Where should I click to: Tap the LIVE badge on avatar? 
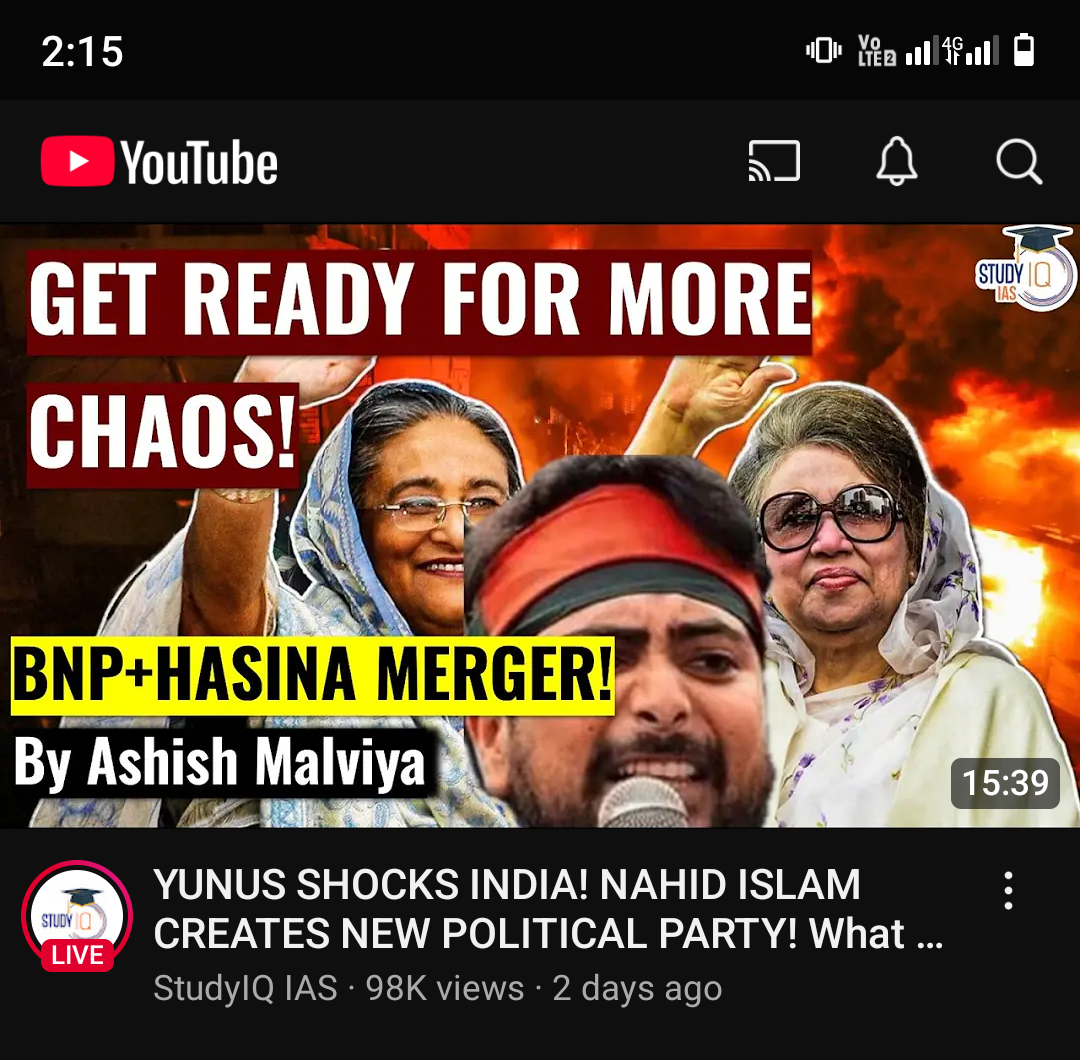pyautogui.click(x=77, y=955)
